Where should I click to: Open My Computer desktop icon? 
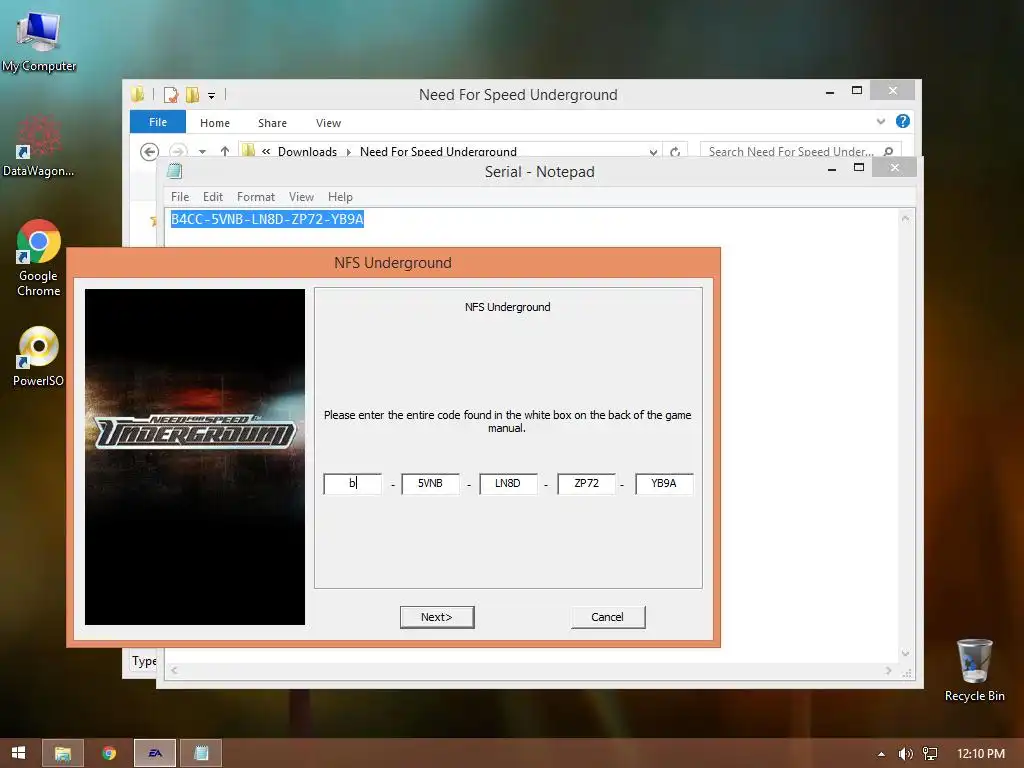(x=39, y=40)
